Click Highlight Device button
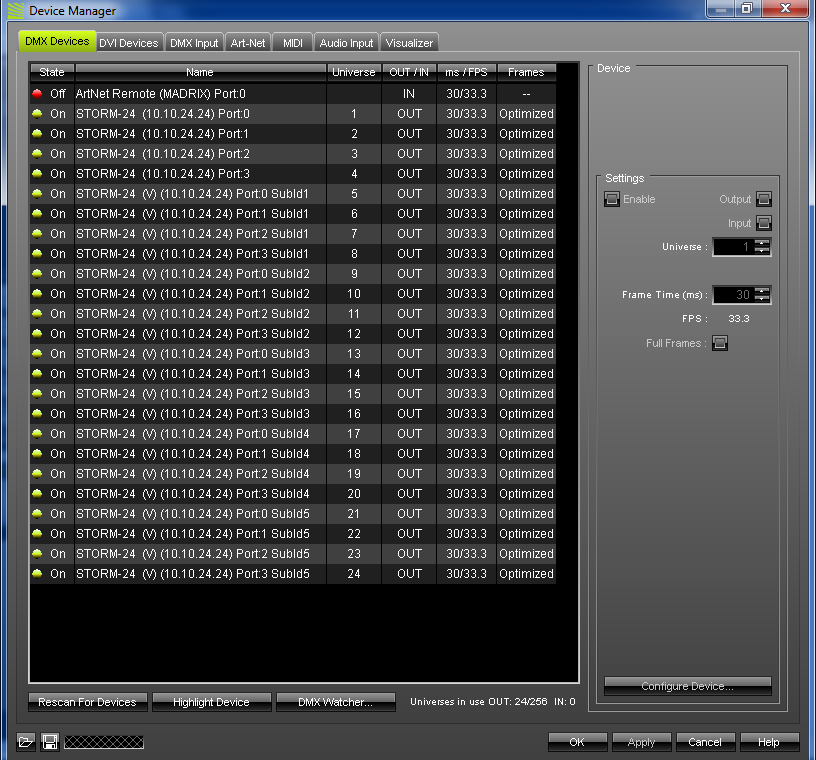816x760 pixels. (x=211, y=702)
